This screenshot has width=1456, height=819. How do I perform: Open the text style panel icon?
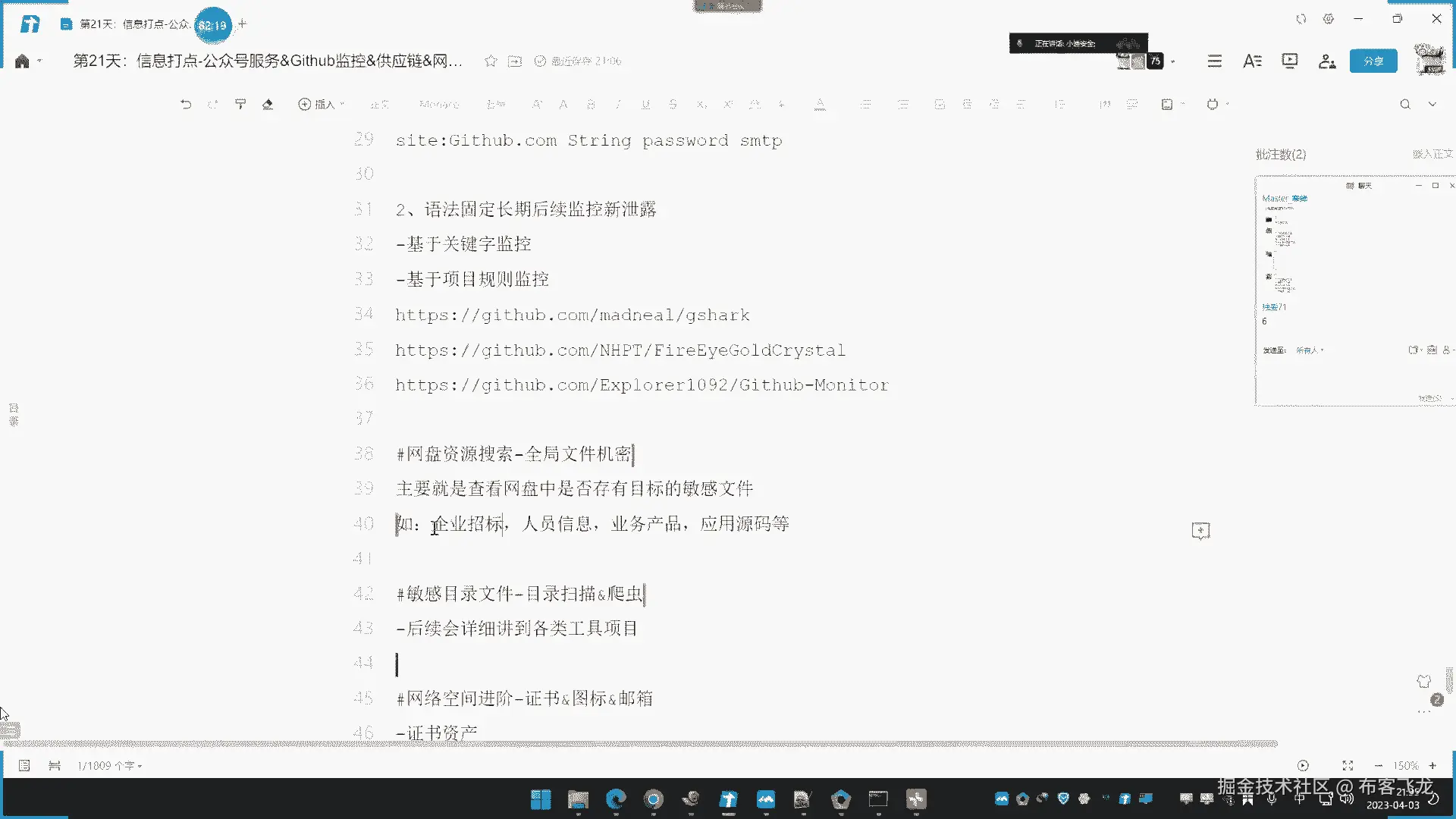(1252, 61)
